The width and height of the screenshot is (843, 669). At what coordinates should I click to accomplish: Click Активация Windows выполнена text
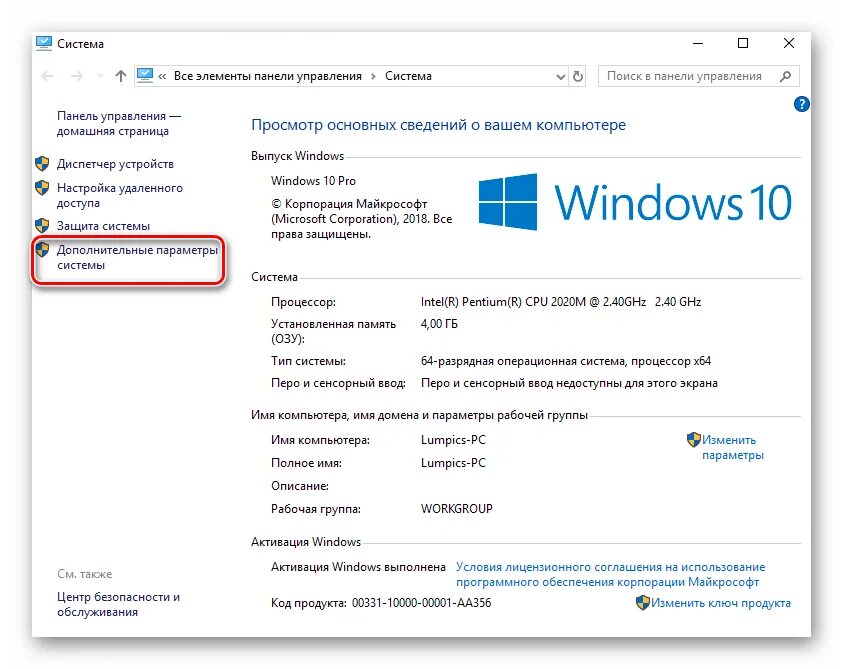pos(358,567)
